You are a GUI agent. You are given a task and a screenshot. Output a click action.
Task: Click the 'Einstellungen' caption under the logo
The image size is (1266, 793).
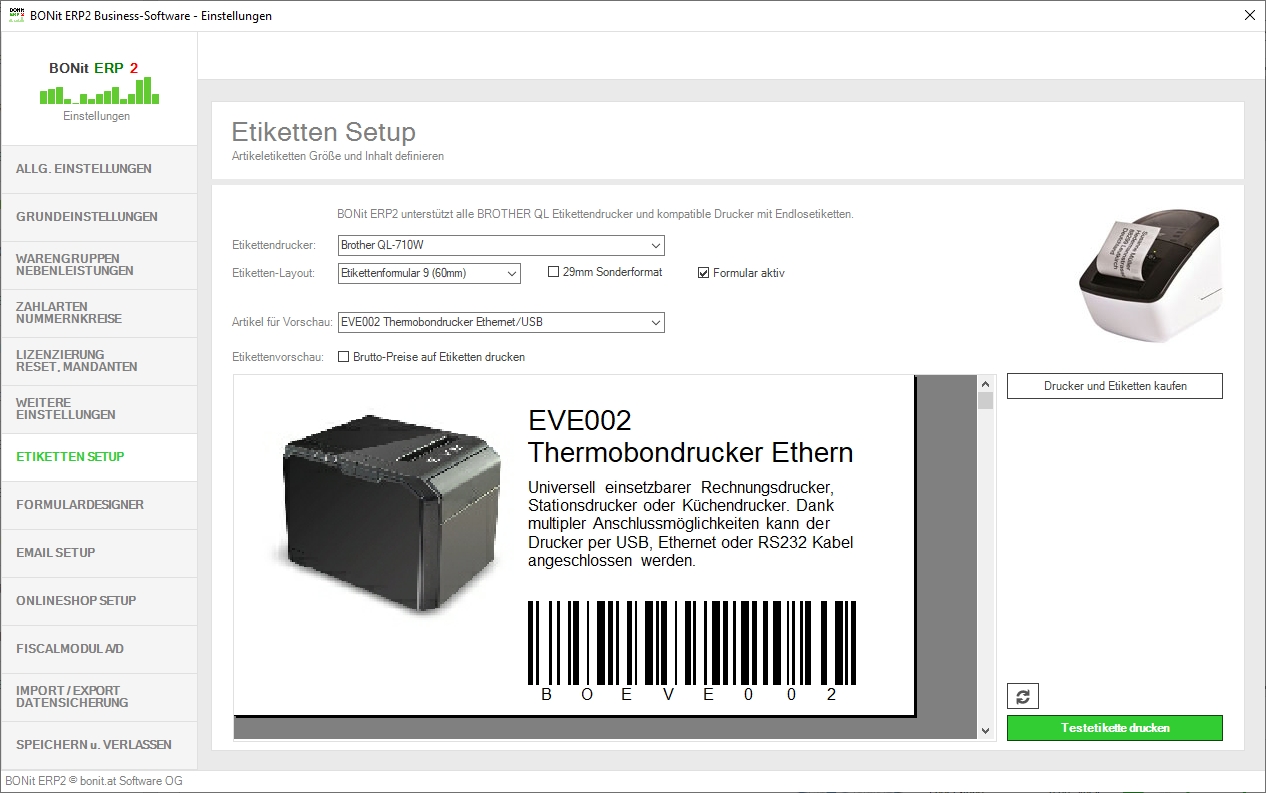pyautogui.click(x=97, y=116)
